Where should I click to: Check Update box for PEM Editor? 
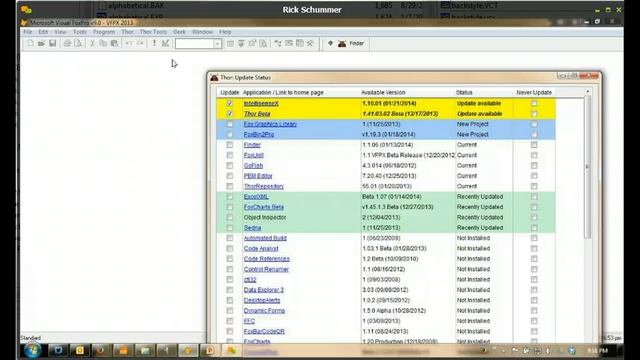pos(230,176)
